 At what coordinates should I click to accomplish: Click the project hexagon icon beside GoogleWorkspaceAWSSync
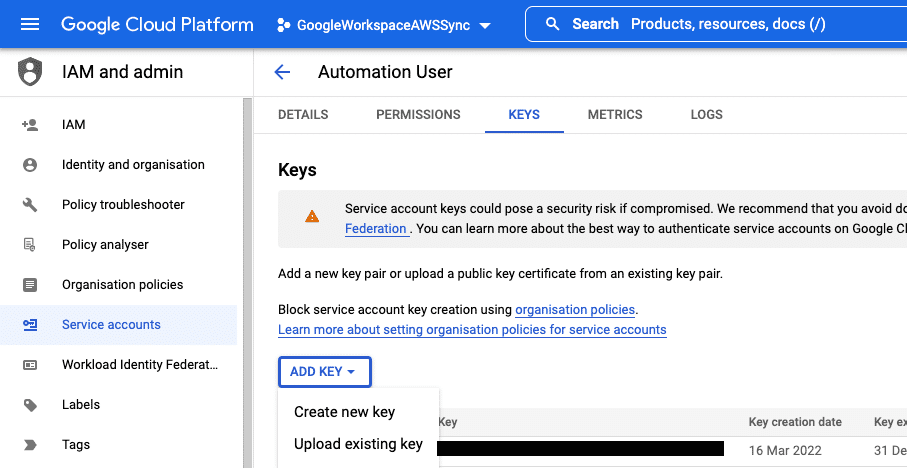tap(283, 25)
